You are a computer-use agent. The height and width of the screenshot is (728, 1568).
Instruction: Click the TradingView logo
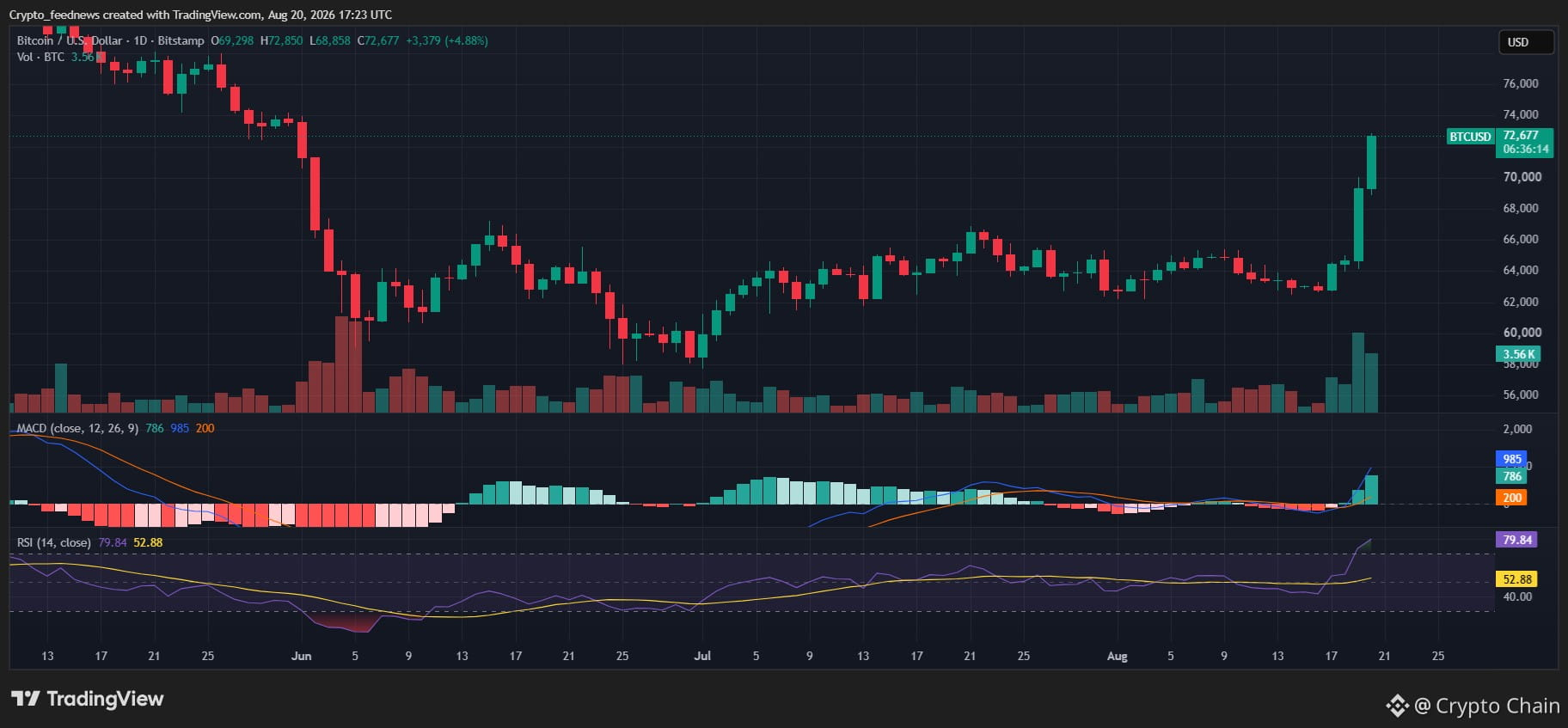[87, 699]
